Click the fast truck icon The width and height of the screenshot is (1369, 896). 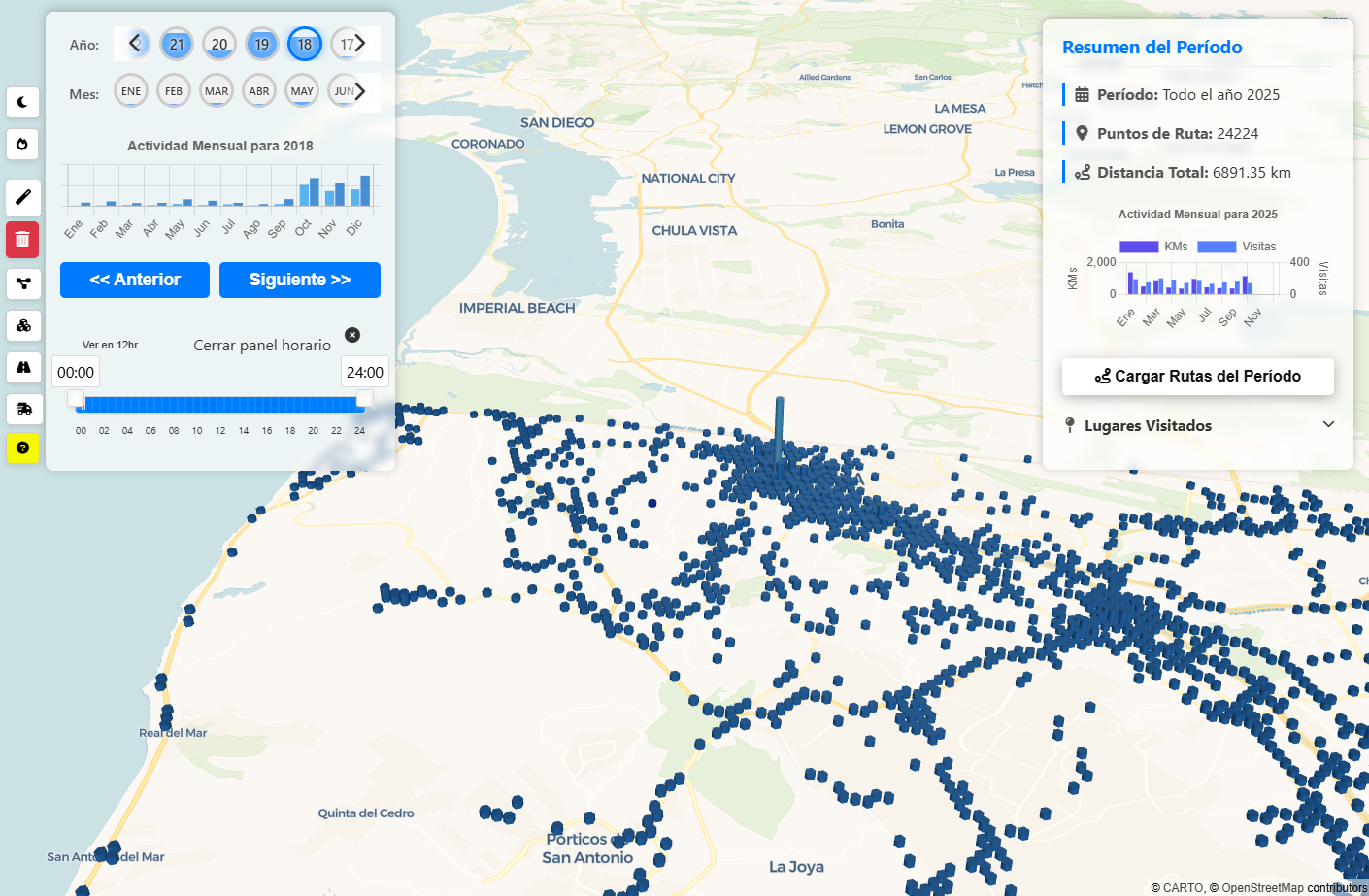(23, 409)
